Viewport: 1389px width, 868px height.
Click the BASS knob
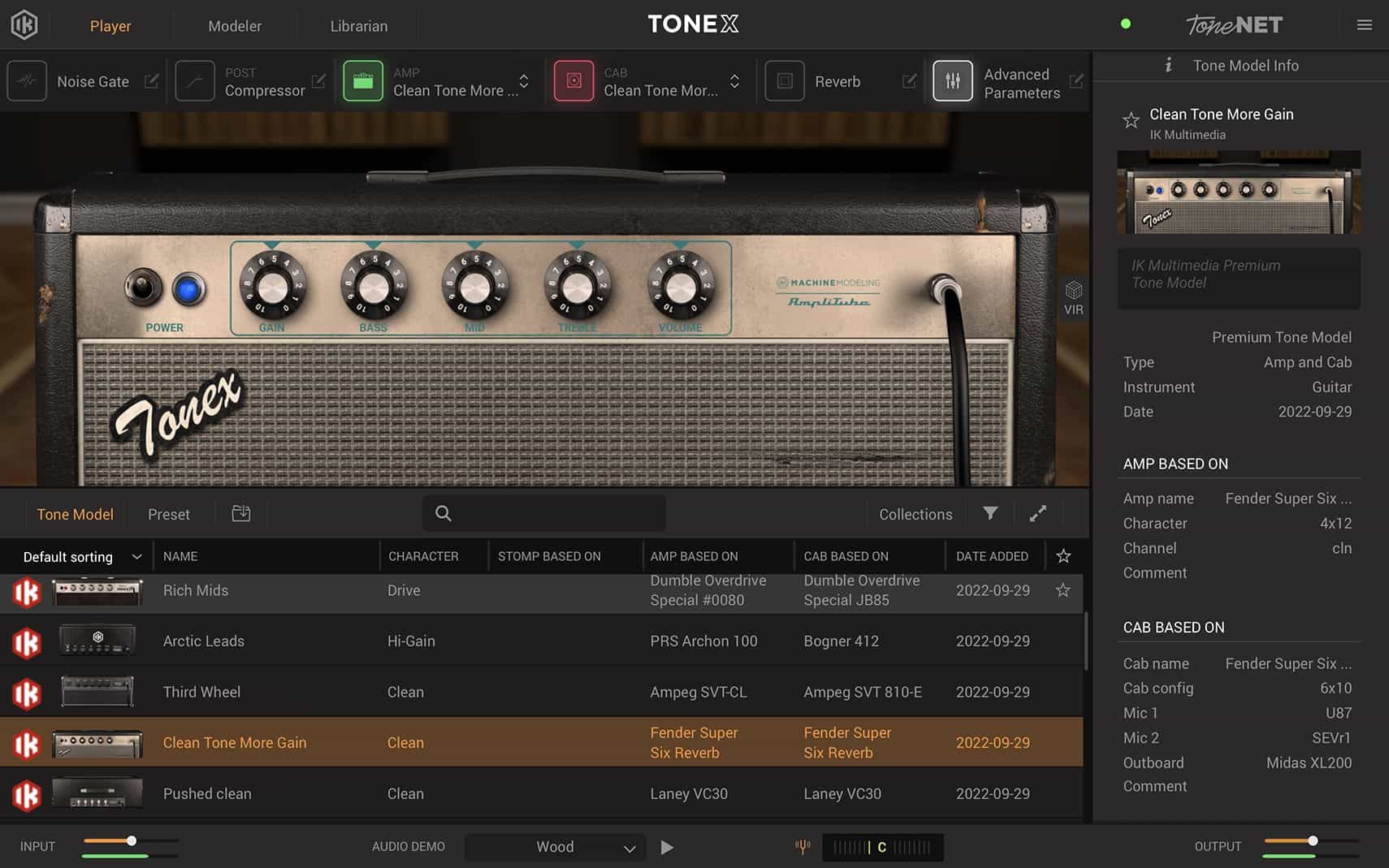pos(374,285)
